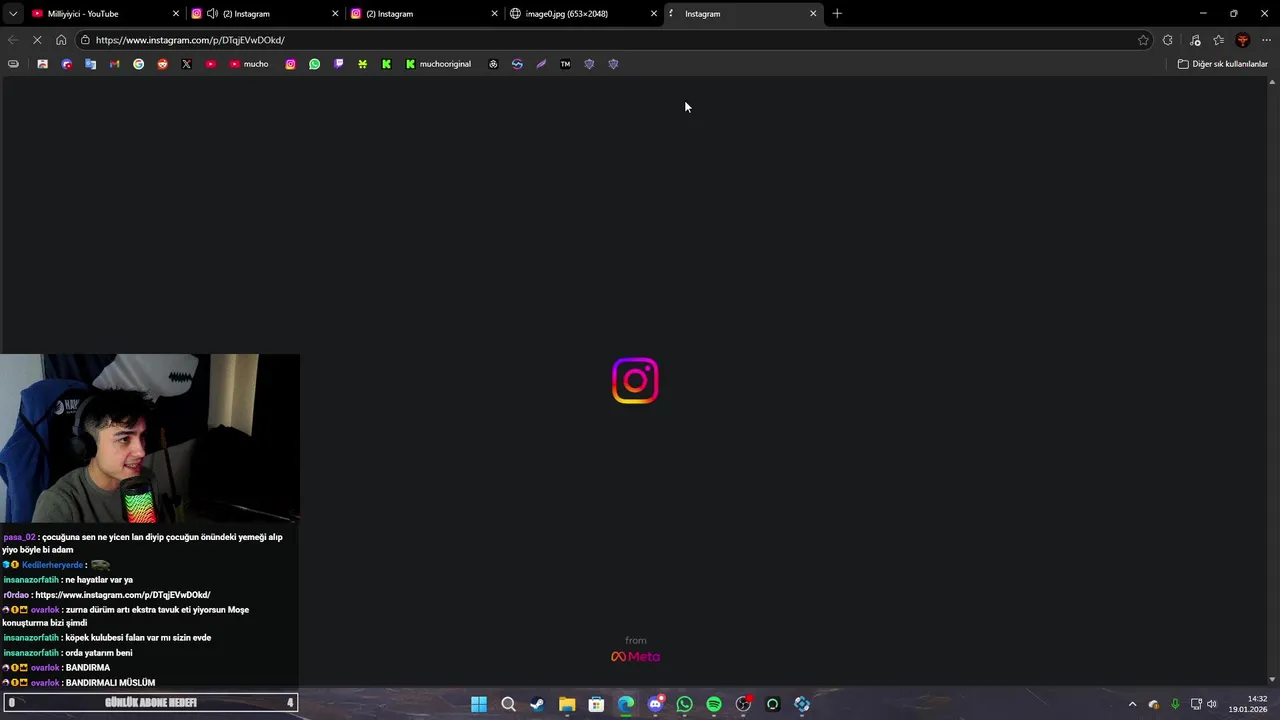The height and width of the screenshot is (720, 1280).
Task: Open the mucho YouTube bookmark
Action: (249, 64)
